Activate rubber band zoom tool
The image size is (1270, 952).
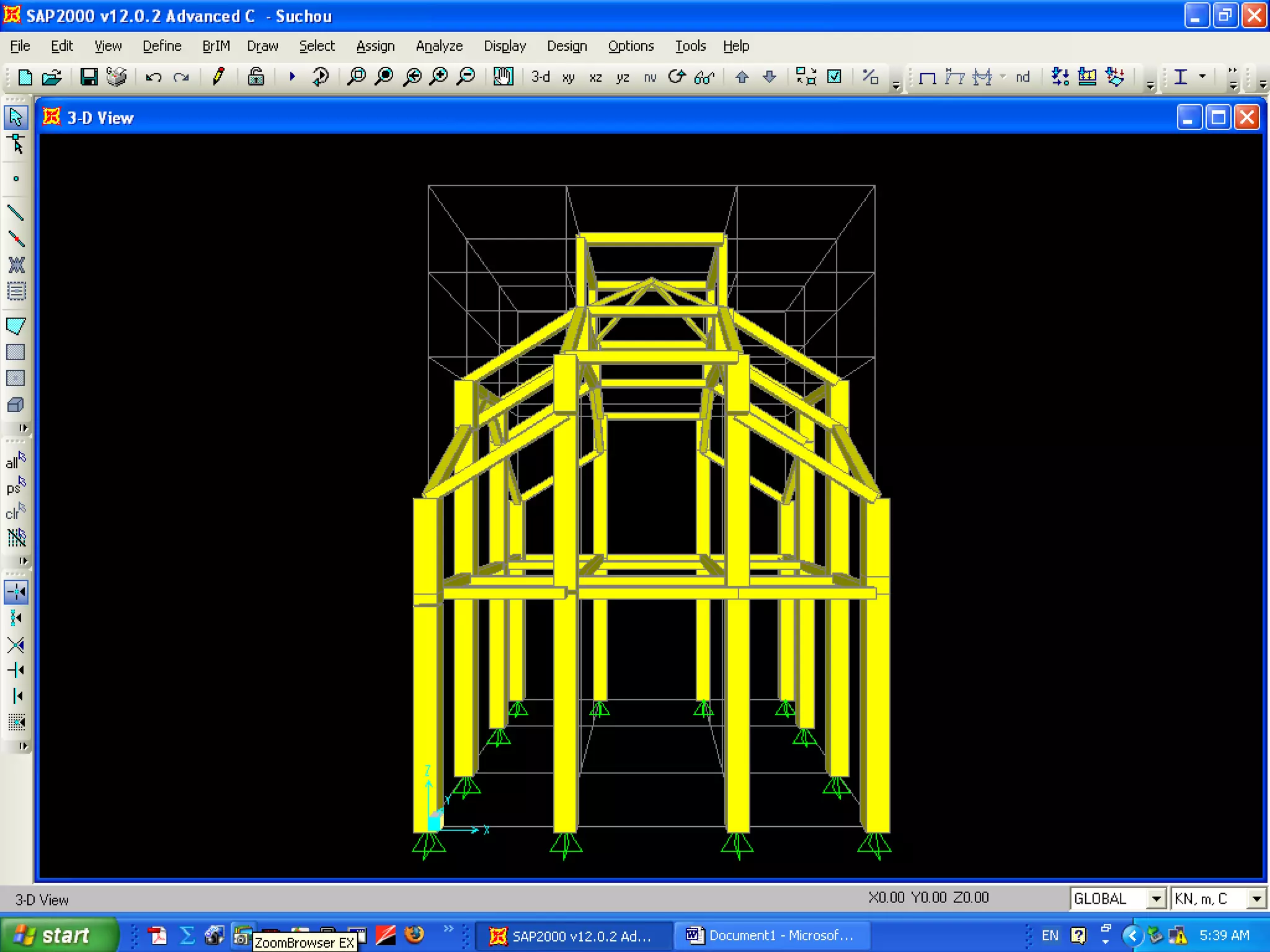[357, 77]
